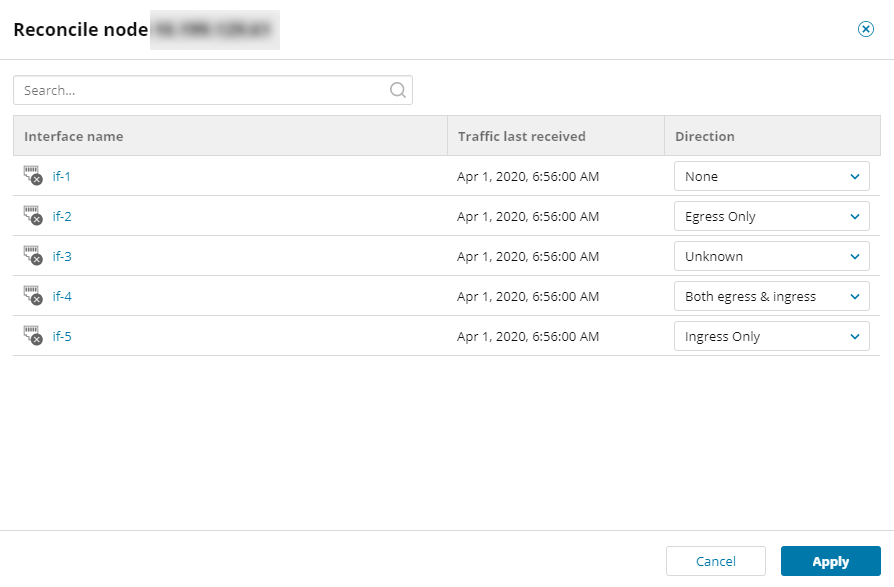The image size is (894, 587).
Task: Click the Direction column header
Action: pyautogui.click(x=705, y=136)
